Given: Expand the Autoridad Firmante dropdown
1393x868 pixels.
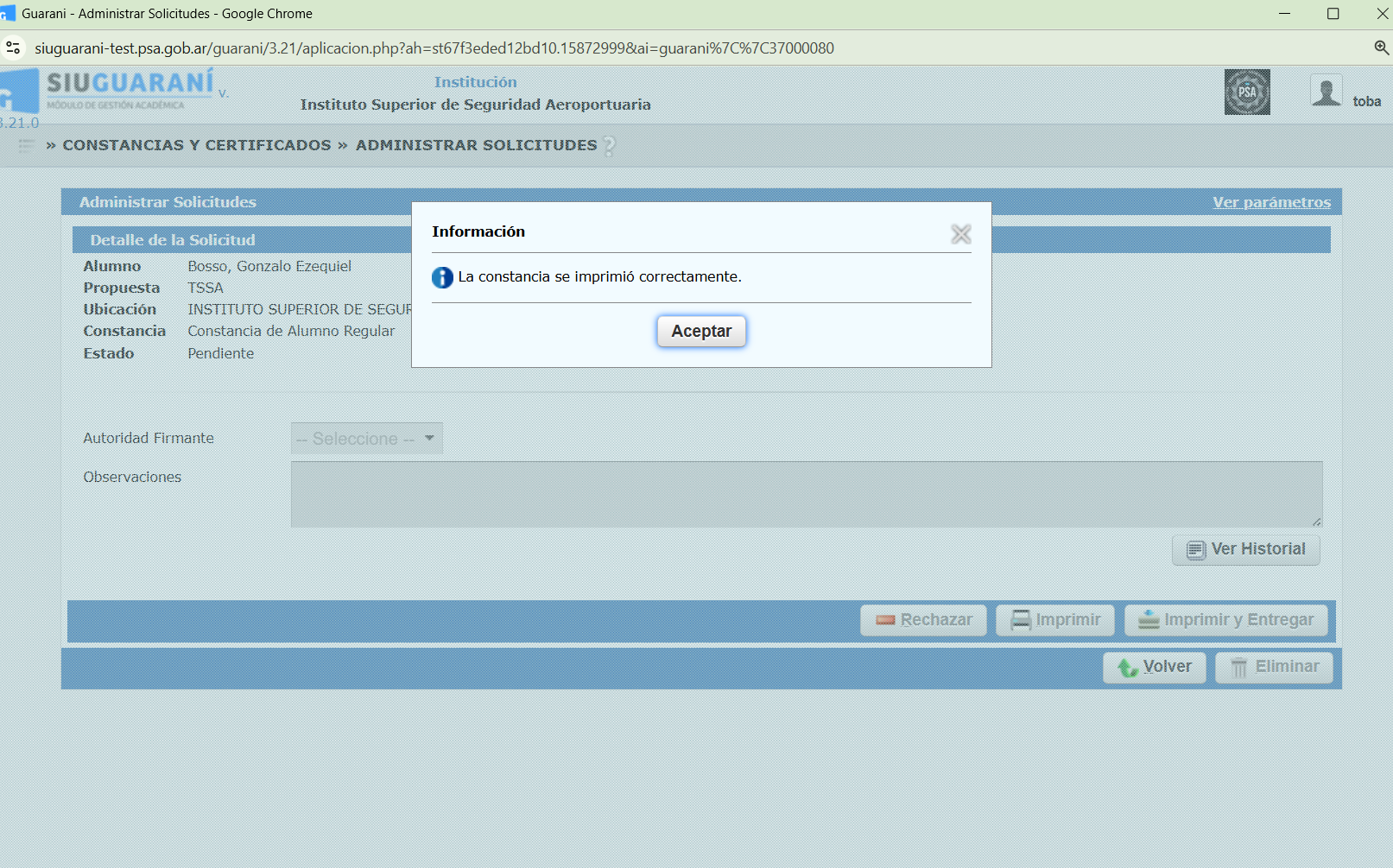Looking at the screenshot, I should [367, 439].
